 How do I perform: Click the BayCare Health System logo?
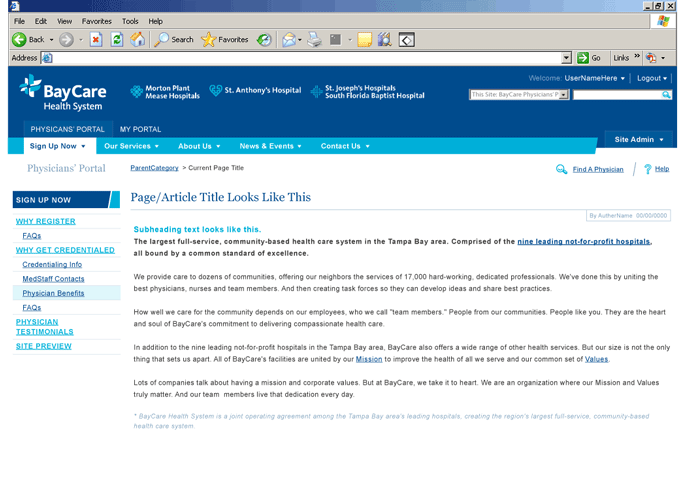point(63,93)
